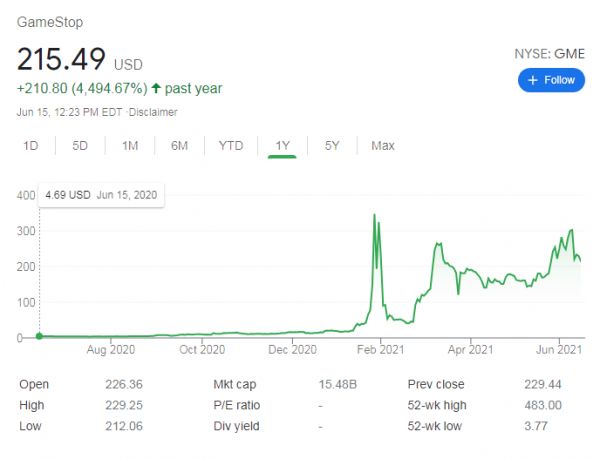Display the Max time range
The height and width of the screenshot is (459, 600).
pyautogui.click(x=382, y=146)
